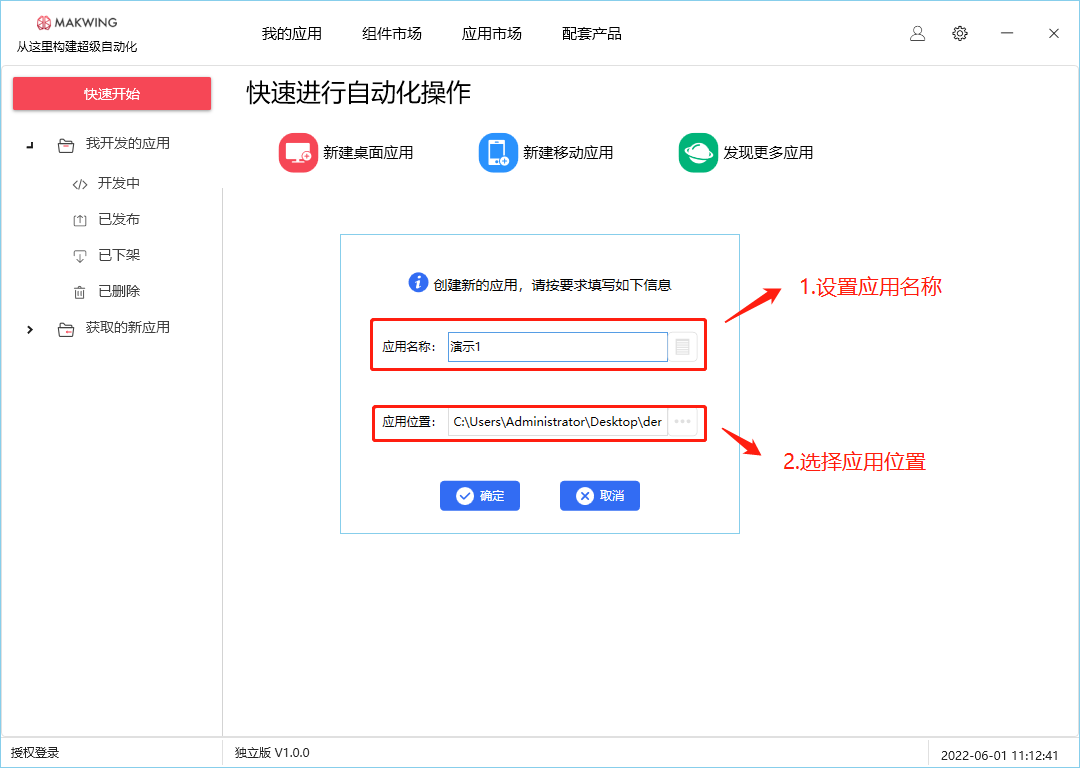Click into the 应用名称 text field

coord(557,347)
